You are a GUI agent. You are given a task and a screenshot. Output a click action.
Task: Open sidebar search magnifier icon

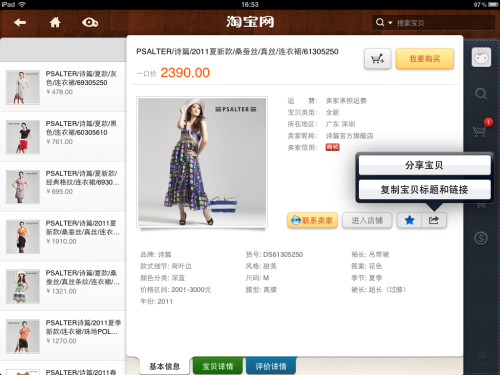point(481,94)
